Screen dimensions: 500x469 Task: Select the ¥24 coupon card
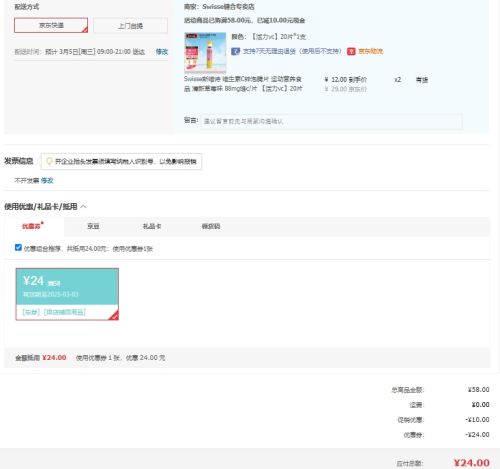click(x=67, y=294)
